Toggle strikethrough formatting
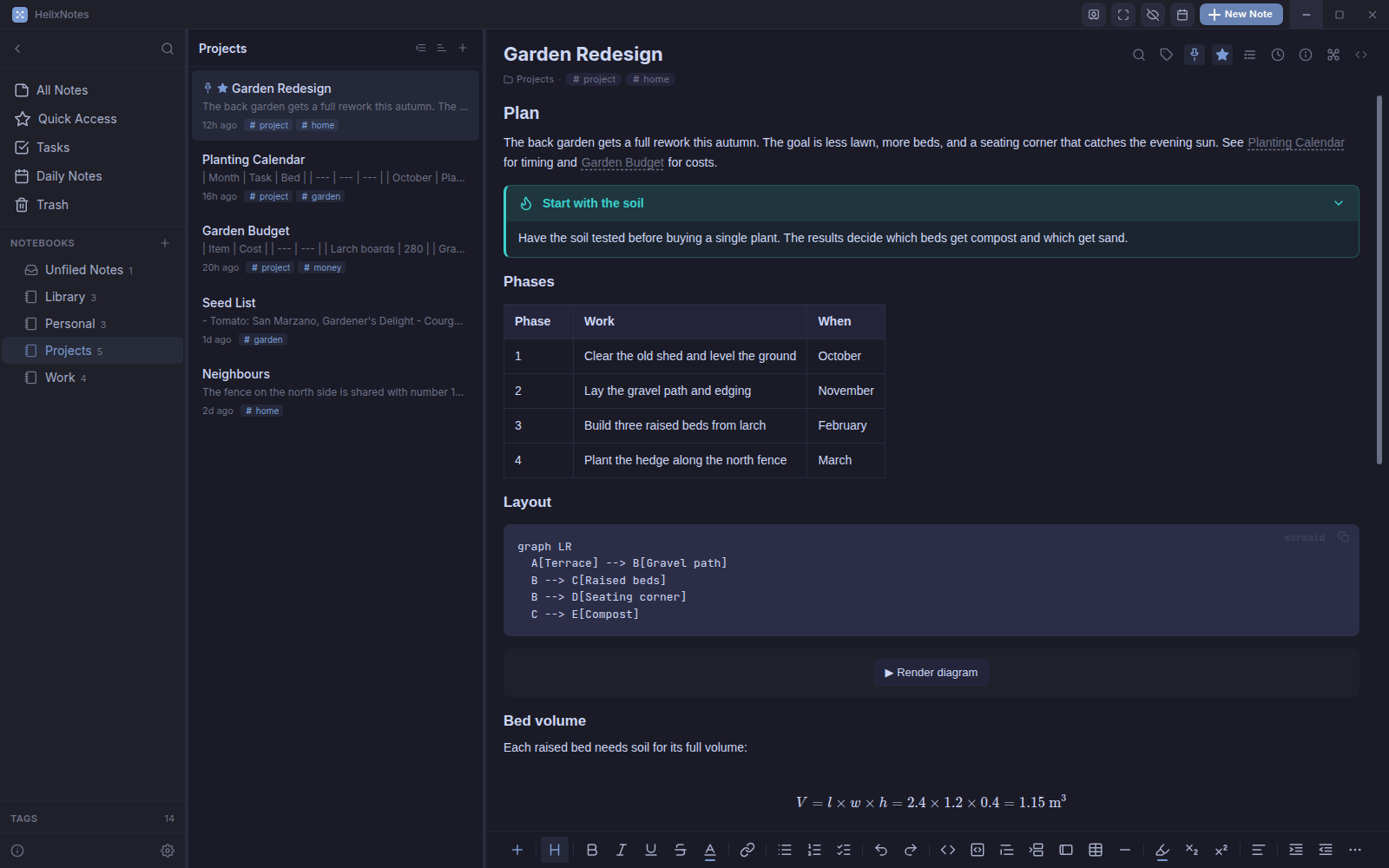Viewport: 1389px width, 868px height. pos(681,850)
